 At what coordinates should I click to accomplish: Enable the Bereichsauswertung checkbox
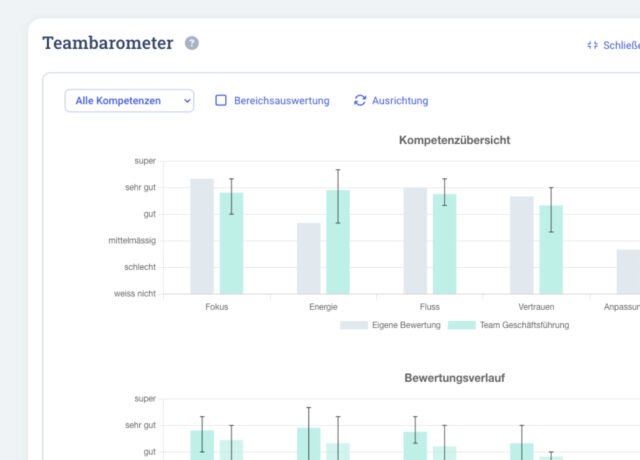(221, 100)
